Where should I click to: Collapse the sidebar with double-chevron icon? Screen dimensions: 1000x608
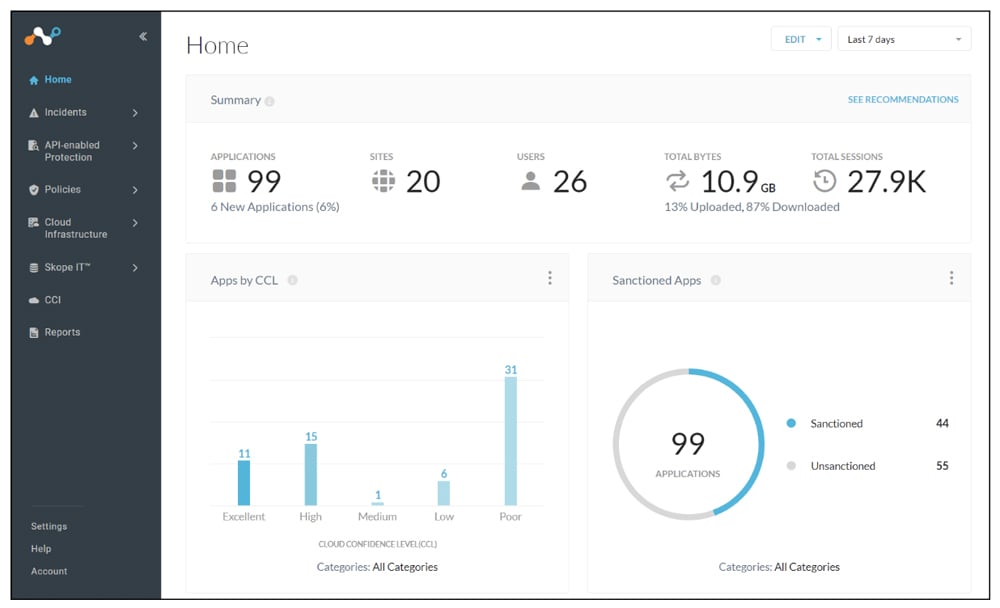click(x=143, y=36)
